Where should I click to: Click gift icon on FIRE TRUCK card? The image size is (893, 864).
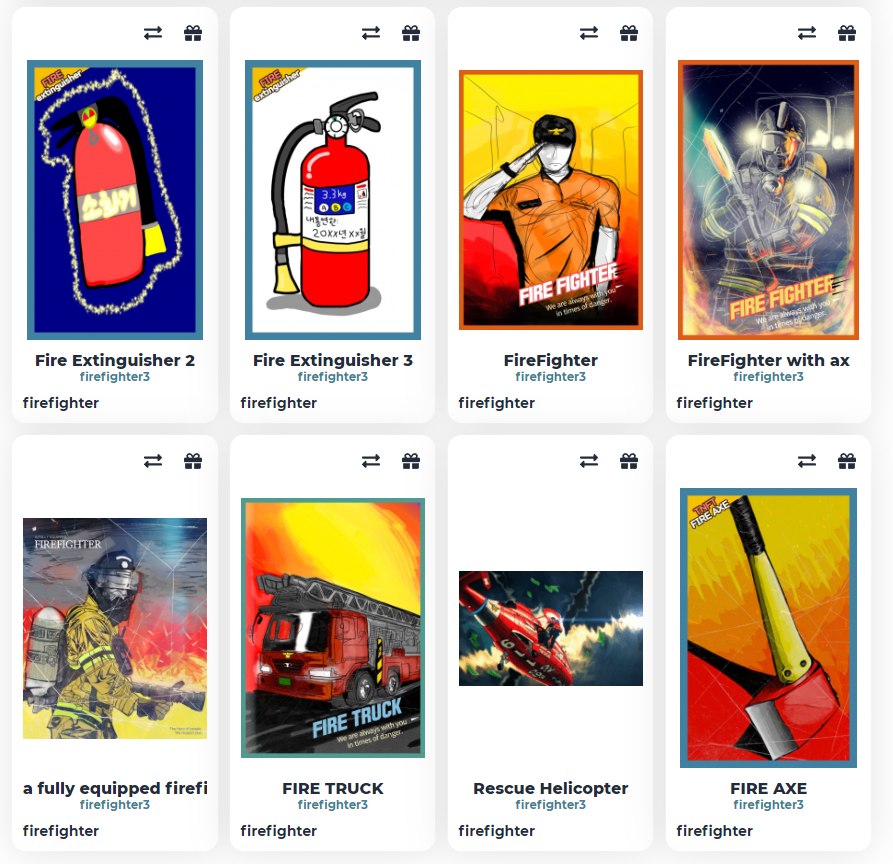pos(411,461)
